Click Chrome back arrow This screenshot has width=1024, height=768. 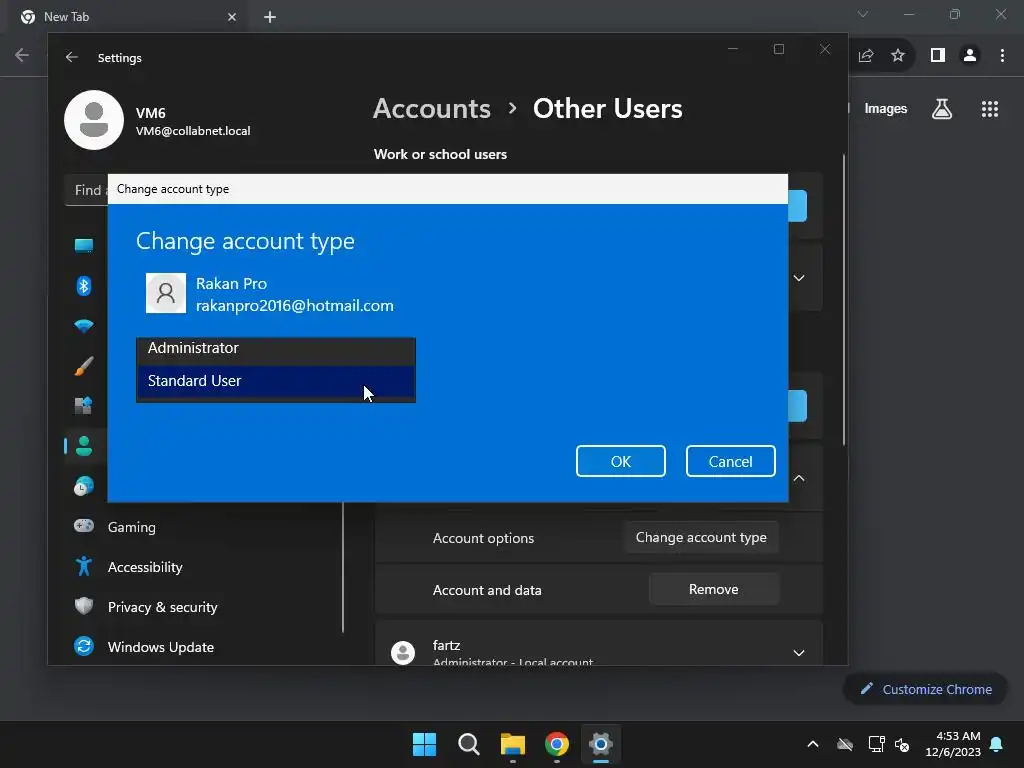(x=22, y=55)
